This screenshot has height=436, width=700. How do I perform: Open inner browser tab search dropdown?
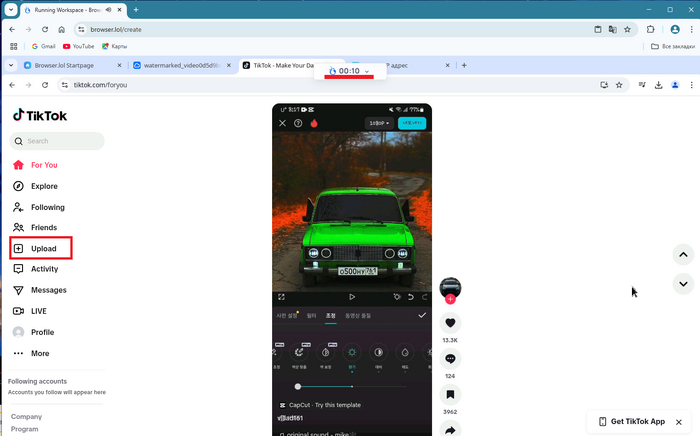point(11,65)
